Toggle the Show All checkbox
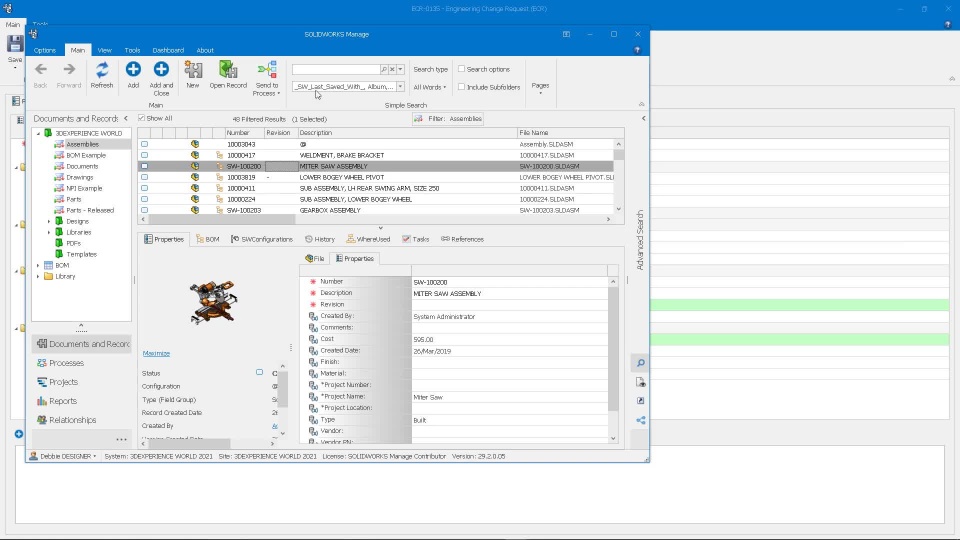The image size is (960, 540). coord(141,118)
